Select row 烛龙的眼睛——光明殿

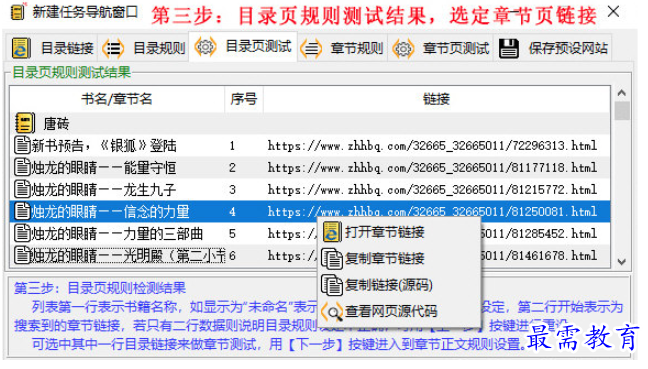(310, 255)
